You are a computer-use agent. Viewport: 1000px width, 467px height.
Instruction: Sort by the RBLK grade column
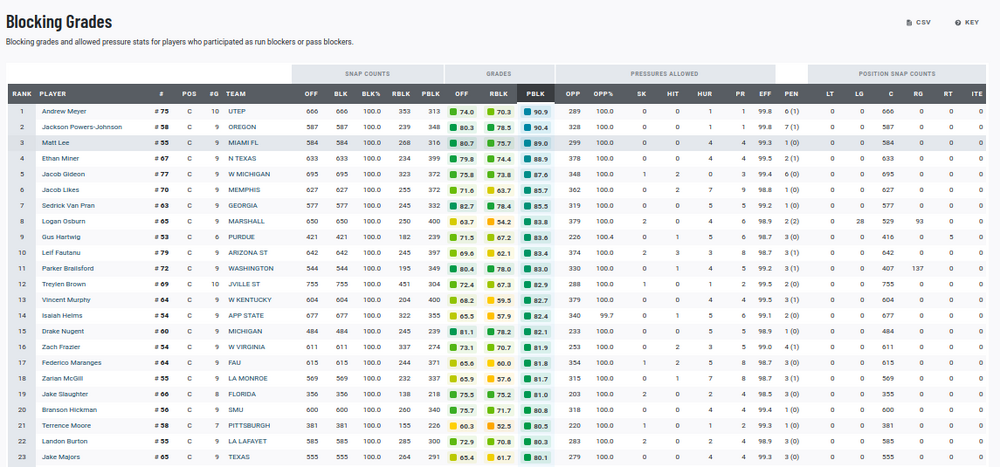click(x=498, y=94)
